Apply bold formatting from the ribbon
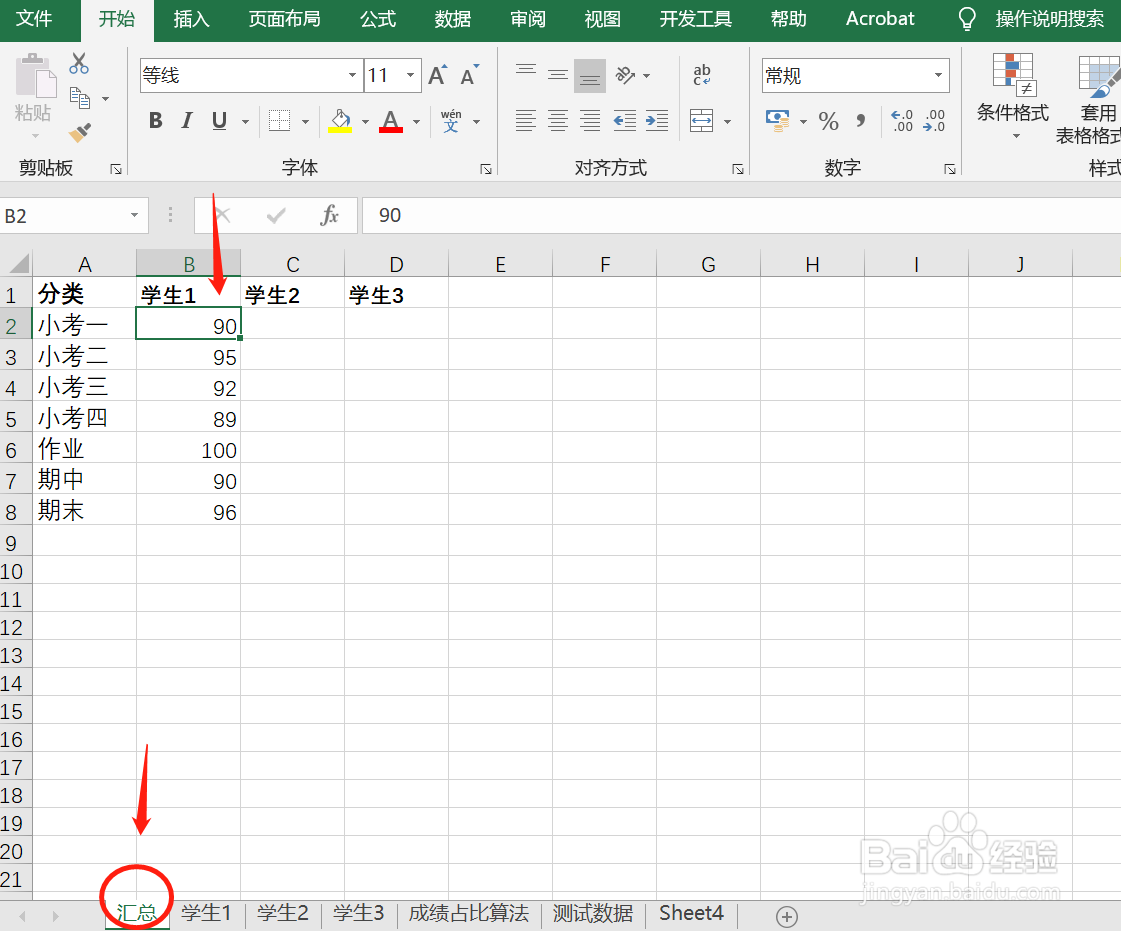1121x931 pixels. click(x=155, y=120)
